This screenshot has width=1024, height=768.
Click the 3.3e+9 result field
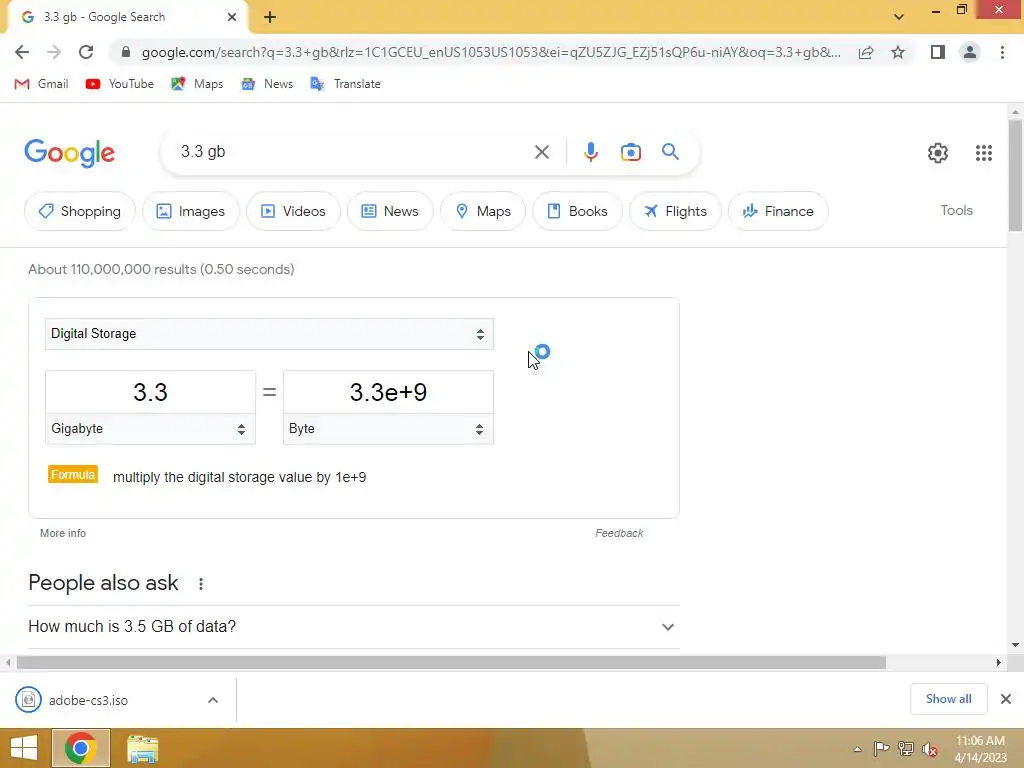[388, 392]
